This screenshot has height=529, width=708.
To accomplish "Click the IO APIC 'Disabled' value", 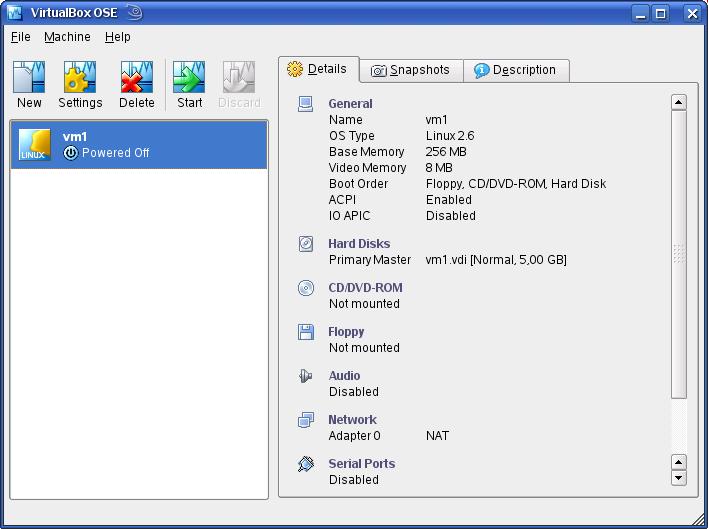I will coord(451,216).
